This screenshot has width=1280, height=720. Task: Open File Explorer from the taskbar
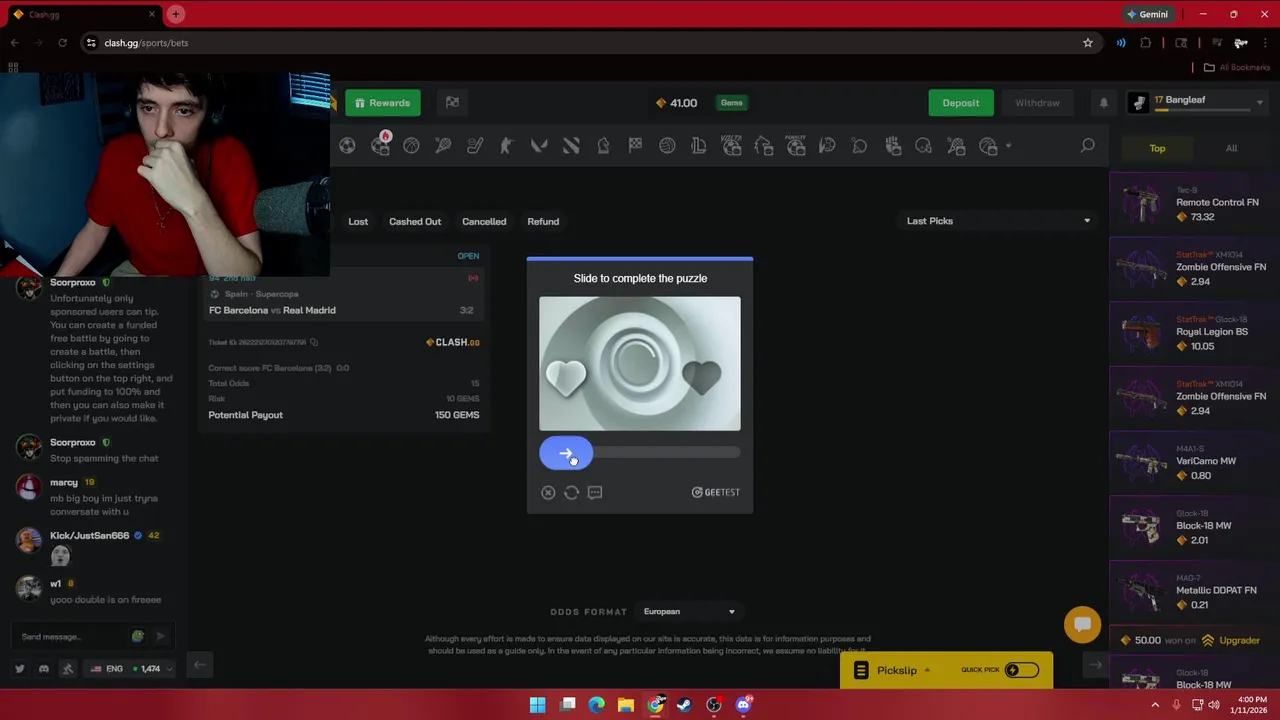(x=625, y=705)
